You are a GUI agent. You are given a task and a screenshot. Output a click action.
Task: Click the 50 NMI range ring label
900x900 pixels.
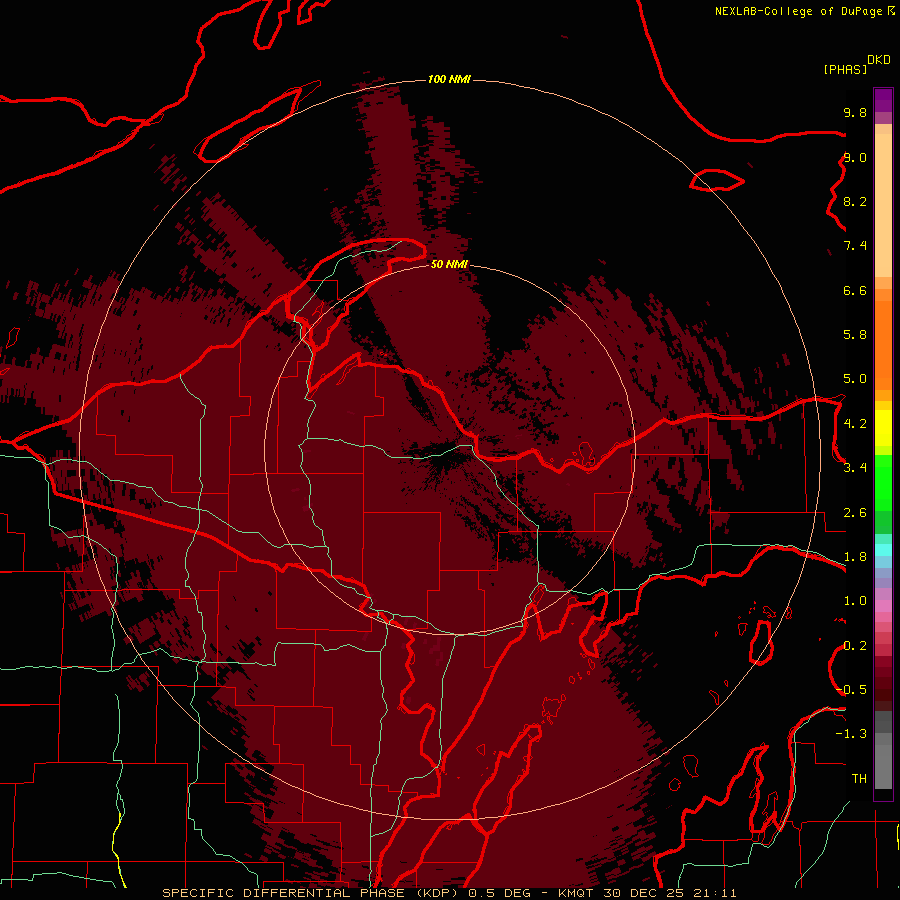449,264
